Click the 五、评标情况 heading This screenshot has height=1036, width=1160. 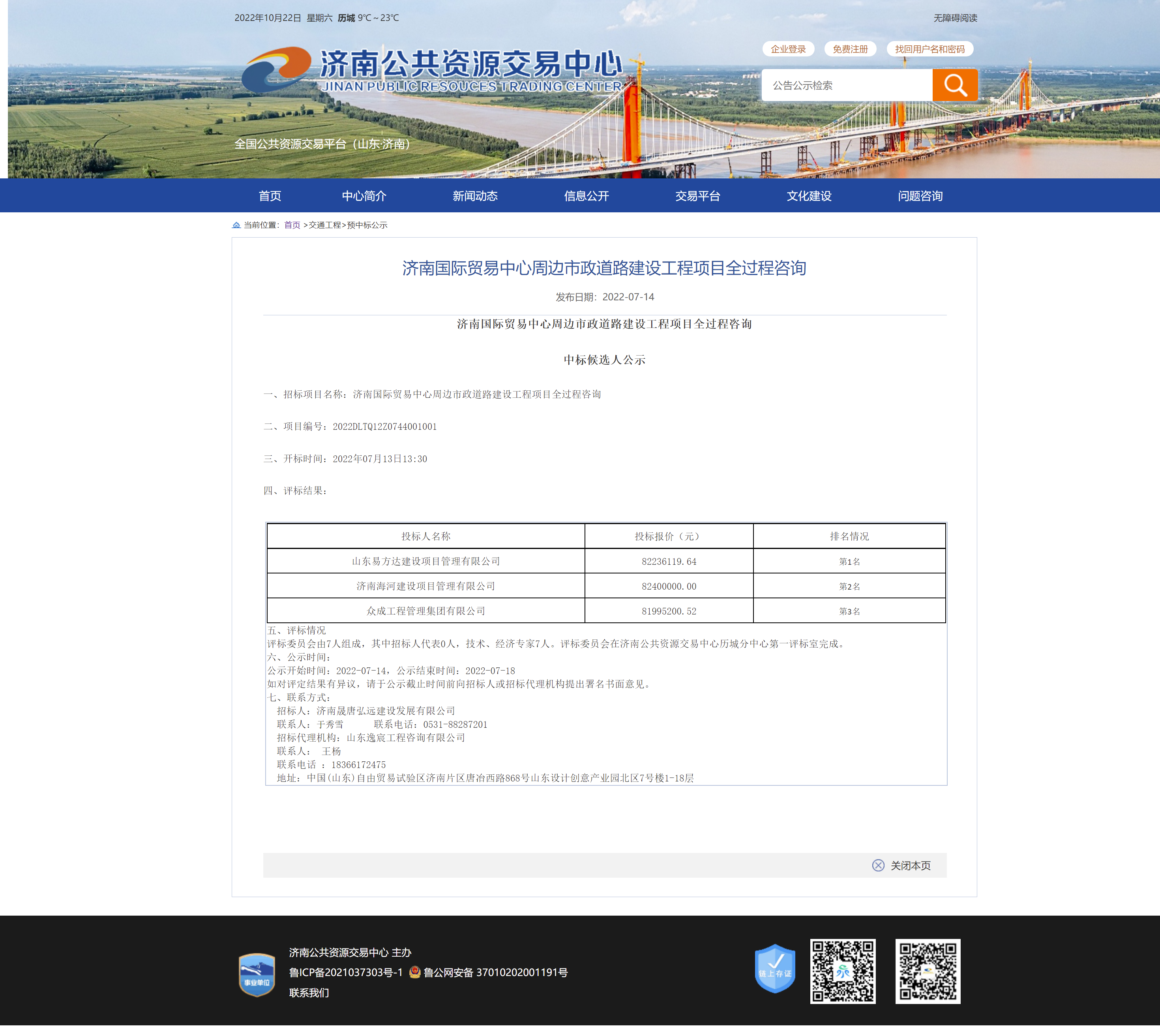296,630
